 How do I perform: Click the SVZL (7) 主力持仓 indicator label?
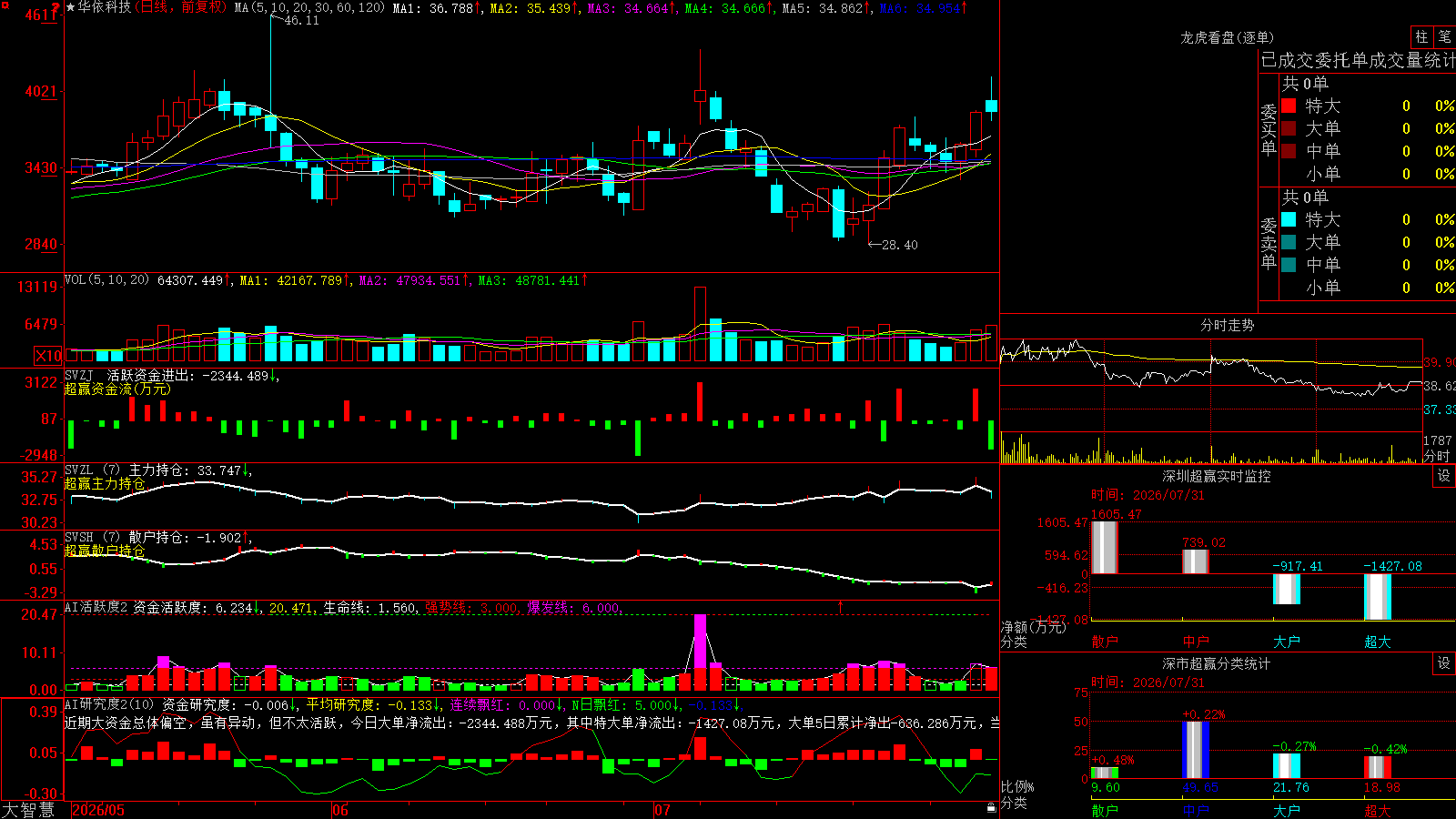click(126, 470)
